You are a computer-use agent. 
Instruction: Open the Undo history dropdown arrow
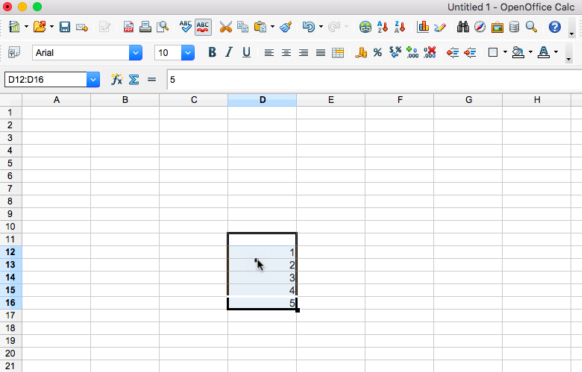tap(321, 27)
